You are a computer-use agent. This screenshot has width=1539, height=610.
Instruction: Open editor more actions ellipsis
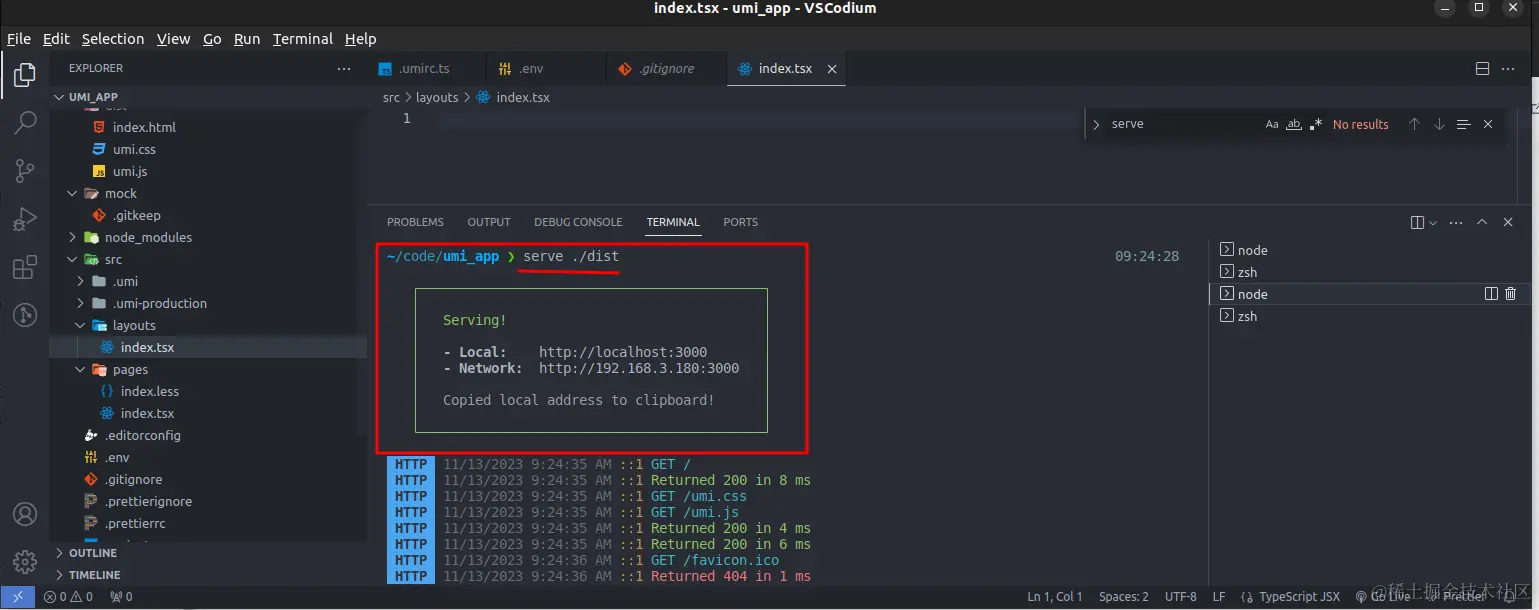coord(1508,69)
